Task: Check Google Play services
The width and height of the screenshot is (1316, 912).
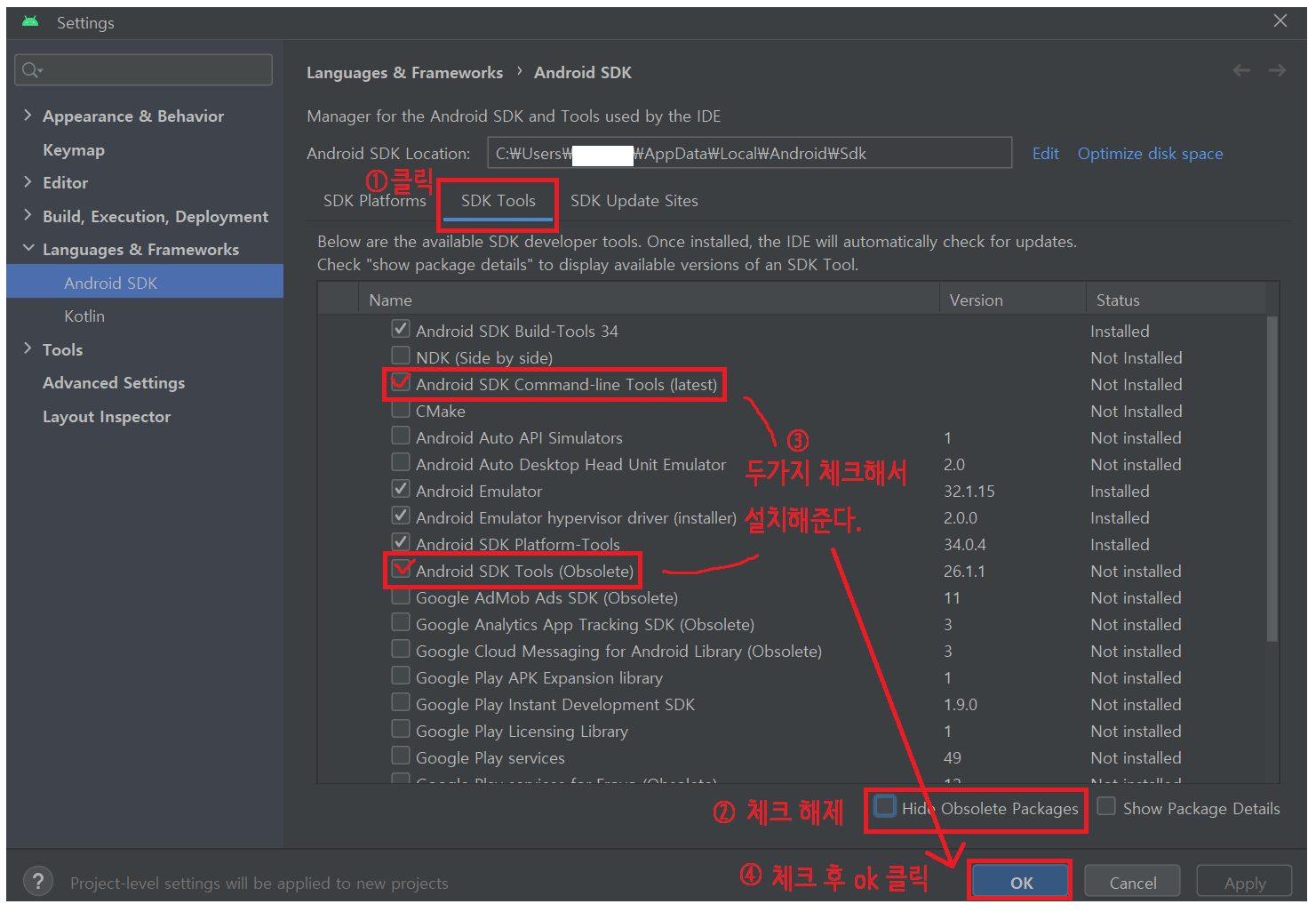Action: click(x=401, y=756)
